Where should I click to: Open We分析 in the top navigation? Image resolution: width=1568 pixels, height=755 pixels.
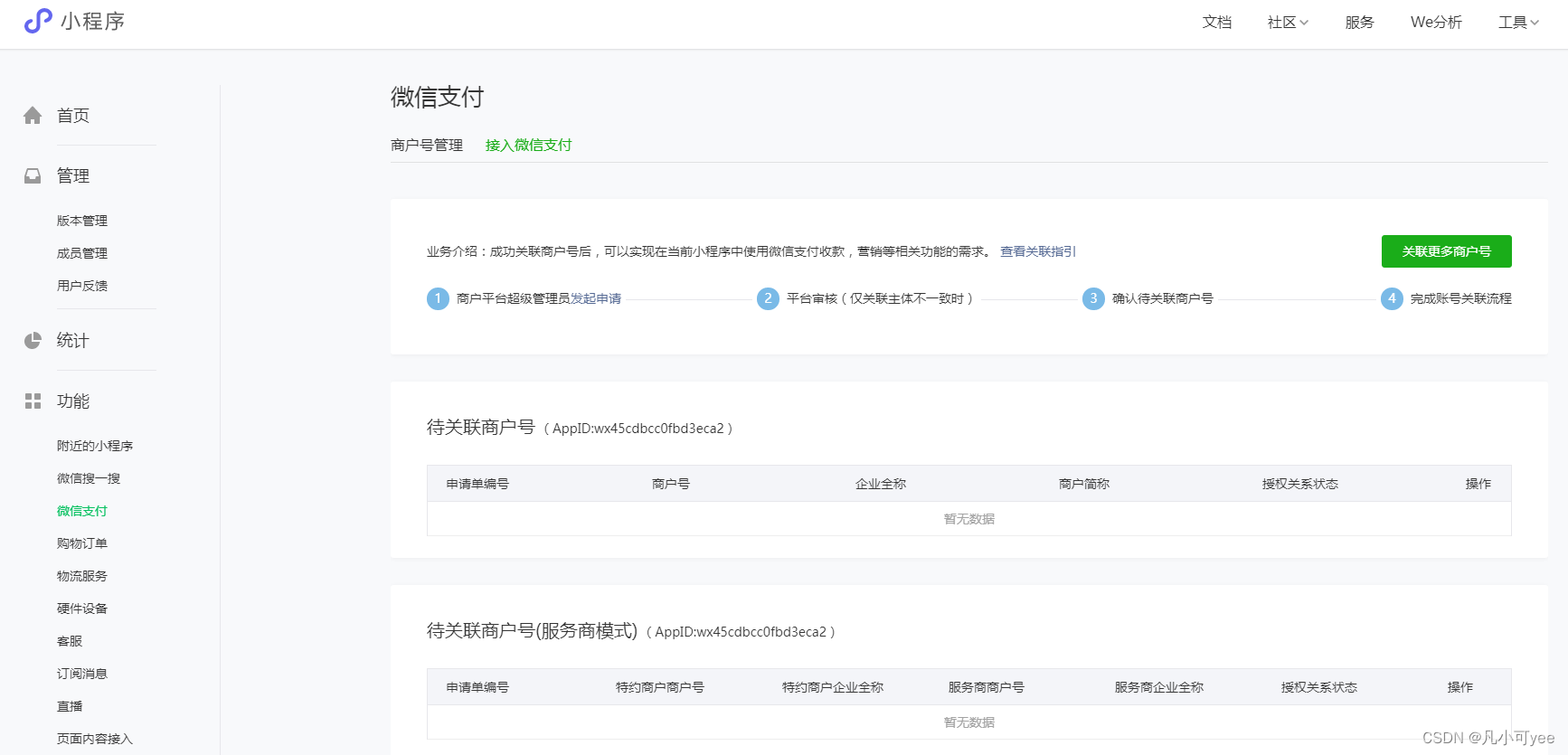tap(1436, 23)
